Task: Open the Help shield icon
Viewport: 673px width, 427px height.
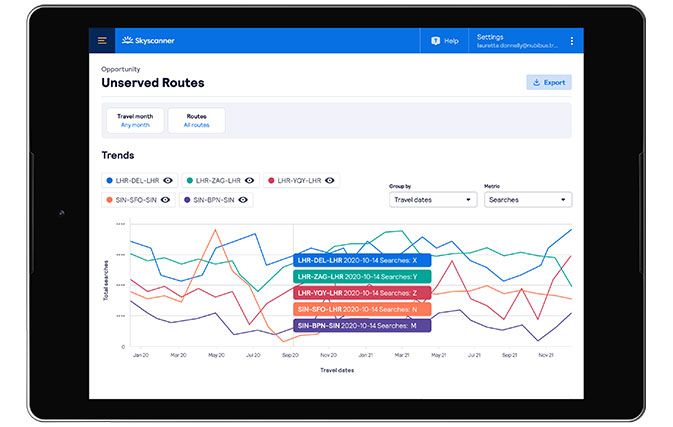Action: [x=436, y=41]
